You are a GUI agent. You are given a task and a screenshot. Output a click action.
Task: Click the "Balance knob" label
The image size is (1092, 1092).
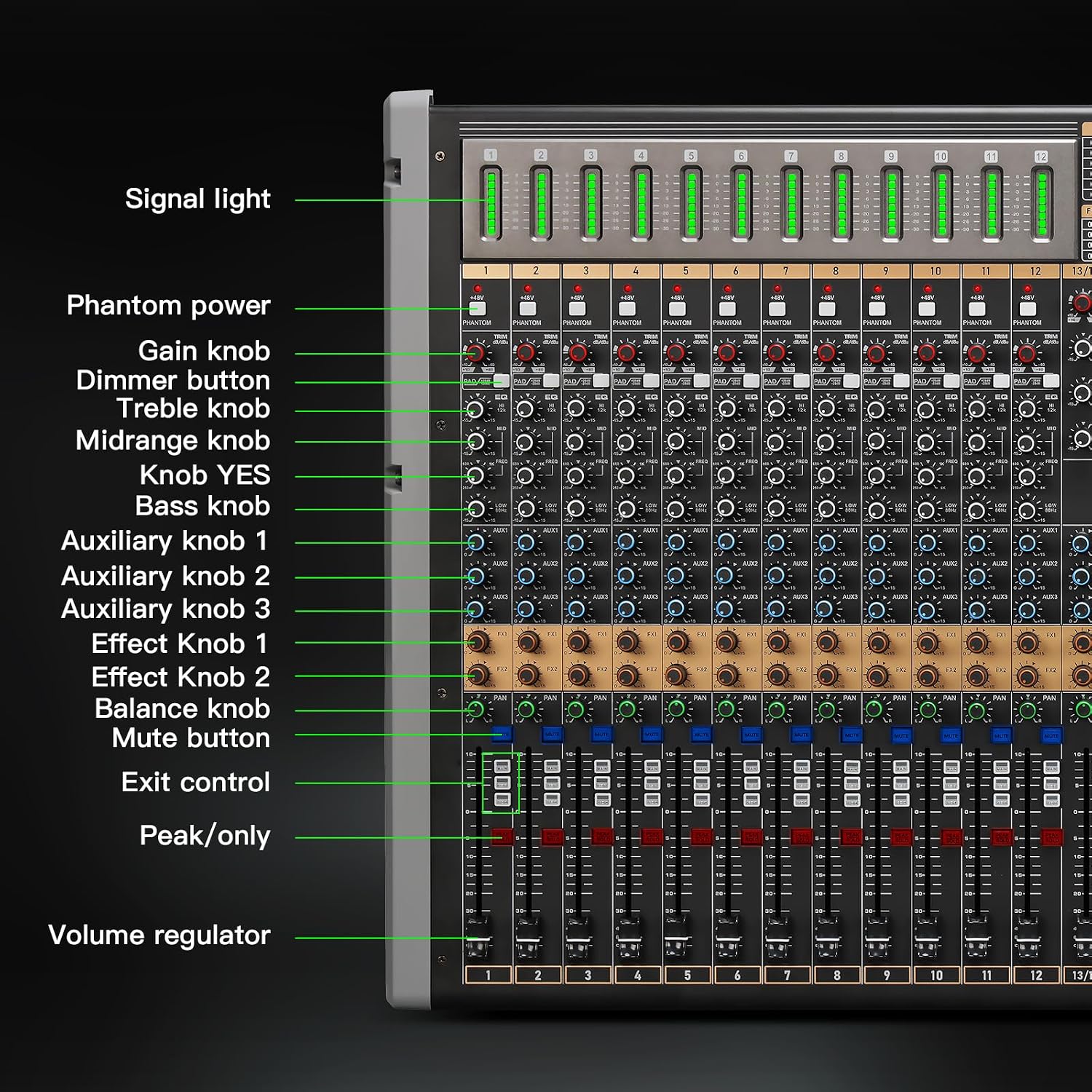coord(182,708)
